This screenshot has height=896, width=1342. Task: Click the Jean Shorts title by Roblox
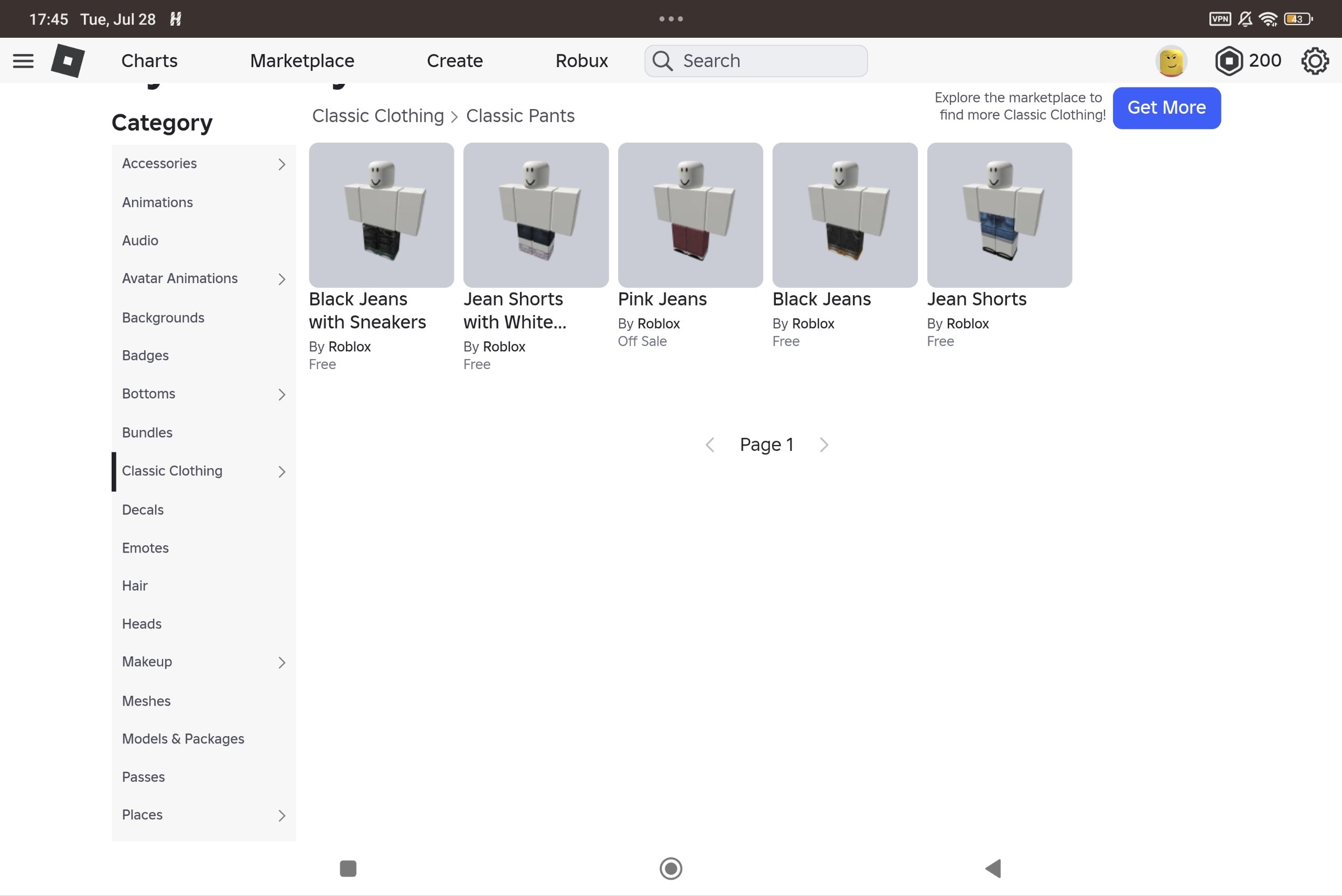pos(977,299)
